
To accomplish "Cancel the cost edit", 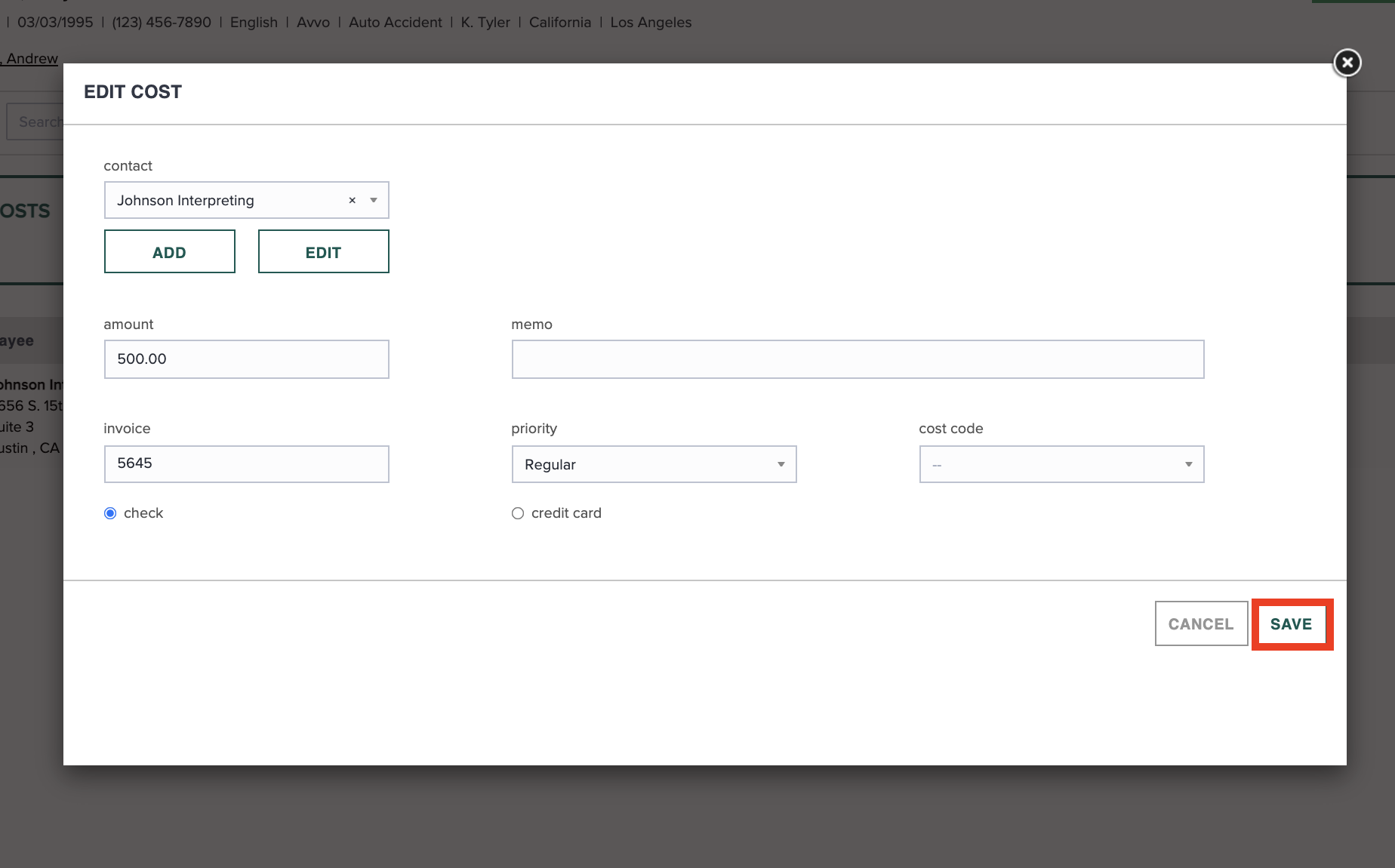I will click(x=1201, y=623).
